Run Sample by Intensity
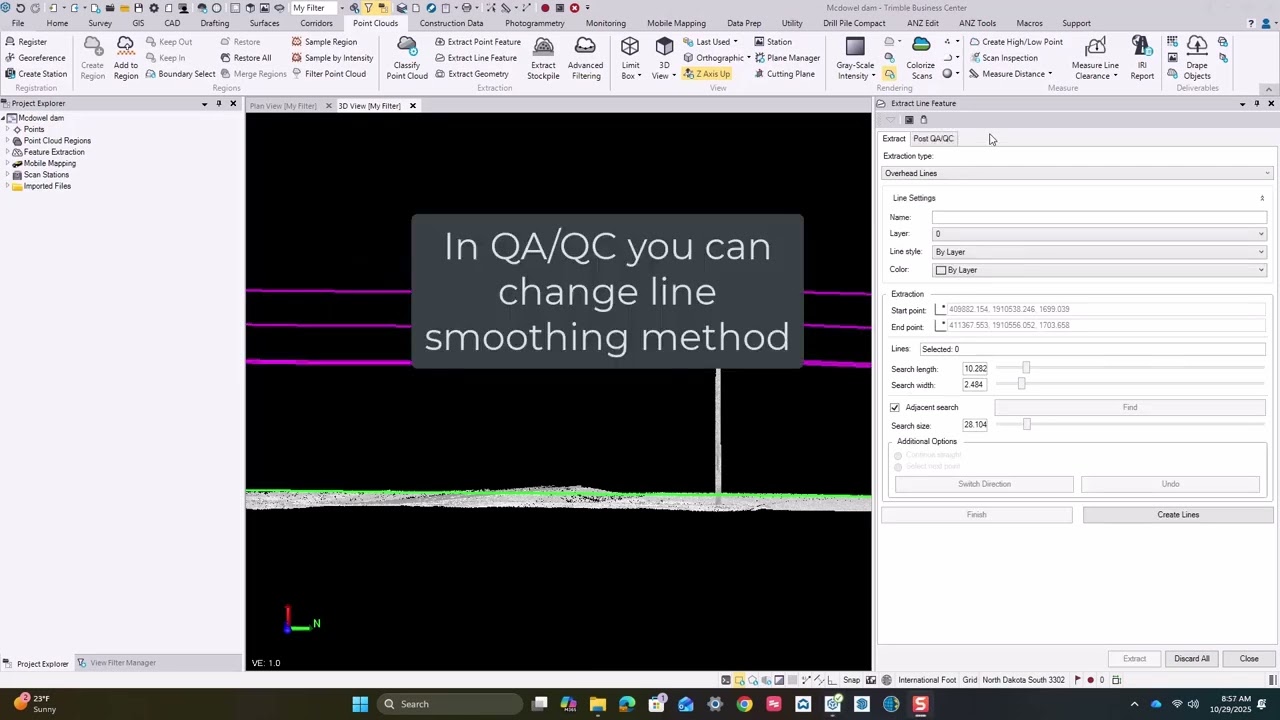Viewport: 1280px width, 720px height. pos(332,58)
